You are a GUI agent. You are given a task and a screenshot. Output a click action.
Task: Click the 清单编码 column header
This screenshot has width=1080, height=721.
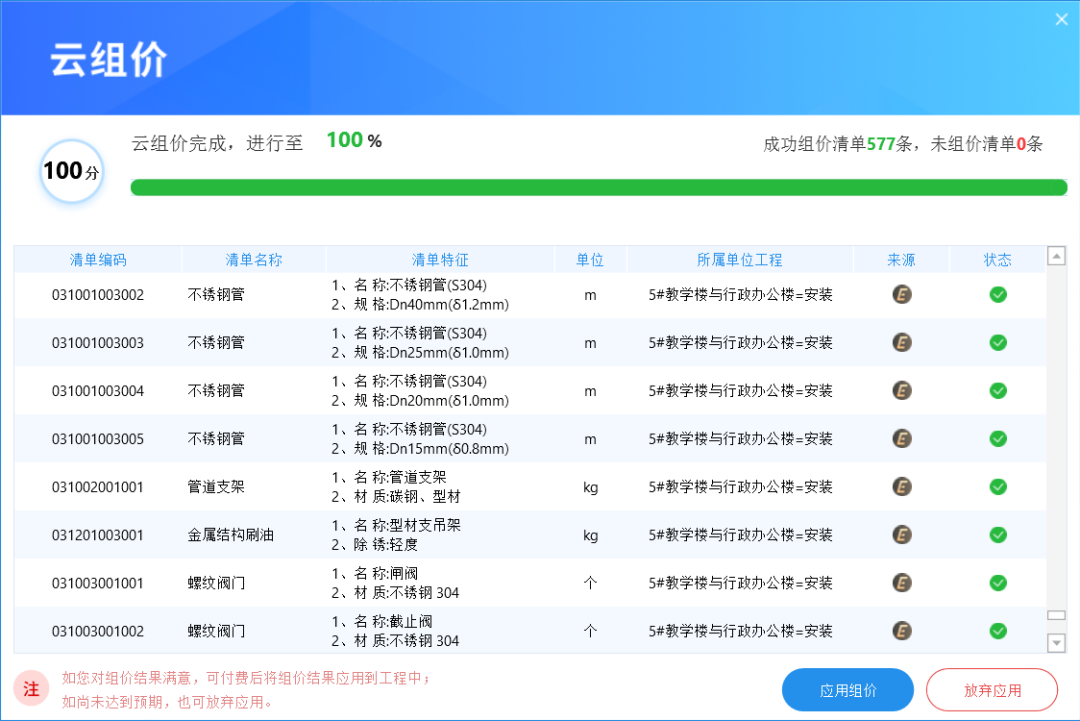pyautogui.click(x=98, y=260)
